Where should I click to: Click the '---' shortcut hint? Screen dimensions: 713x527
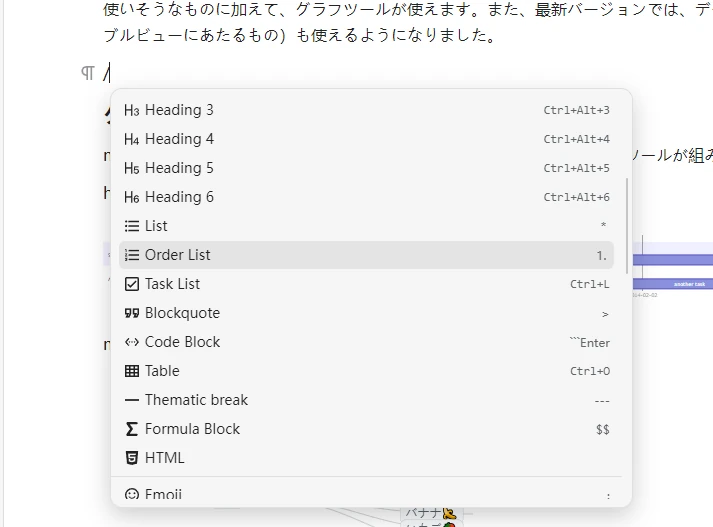pyautogui.click(x=602, y=401)
